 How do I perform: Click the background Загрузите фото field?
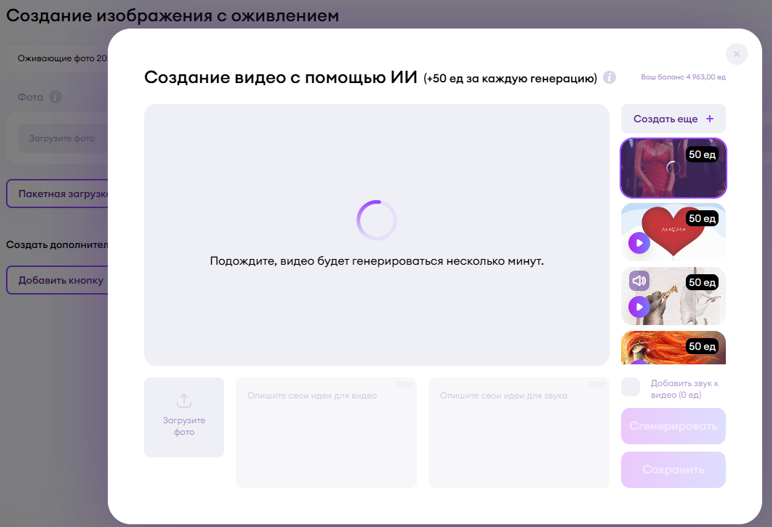coord(62,138)
